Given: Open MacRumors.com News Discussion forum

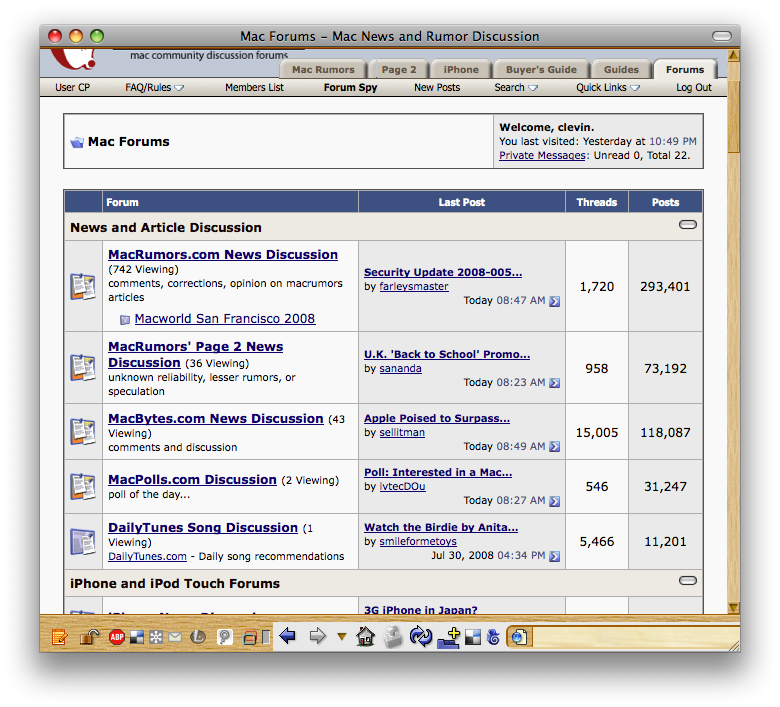Looking at the screenshot, I should 223,254.
